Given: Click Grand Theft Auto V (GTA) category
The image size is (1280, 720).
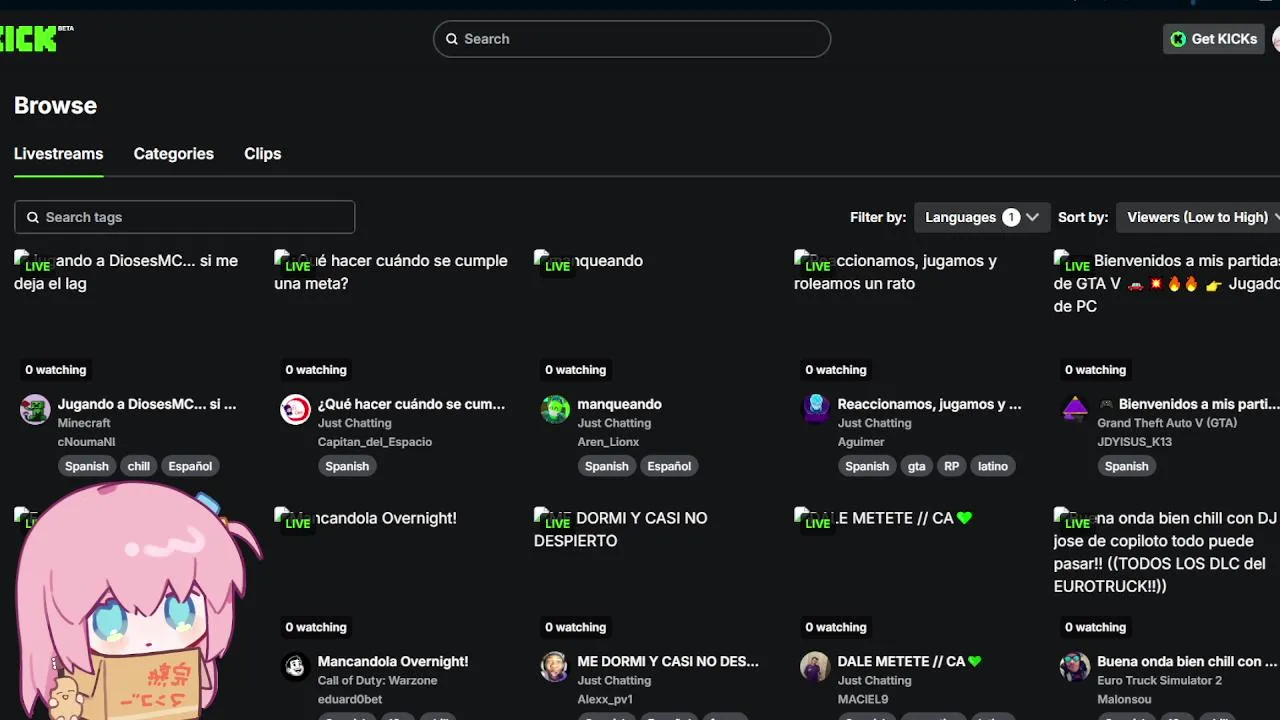Looking at the screenshot, I should coord(1167,423).
